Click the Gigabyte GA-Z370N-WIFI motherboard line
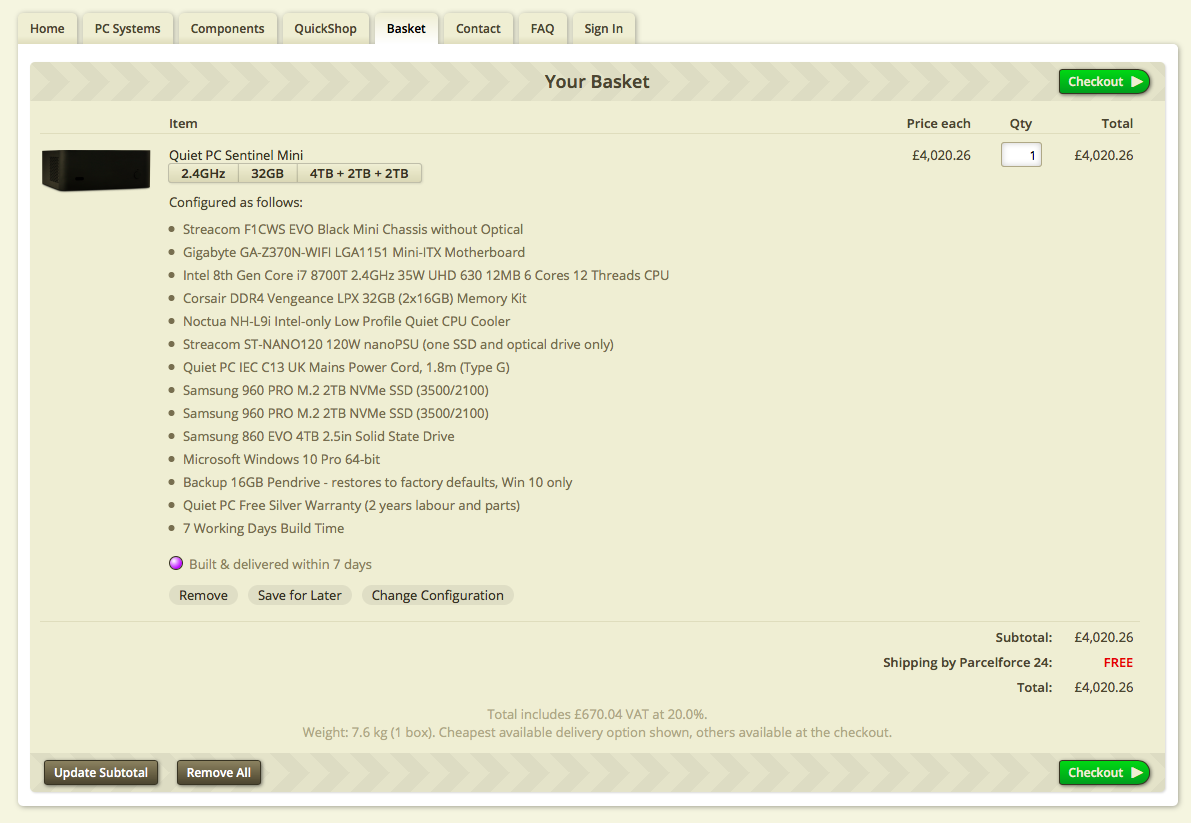 point(354,252)
